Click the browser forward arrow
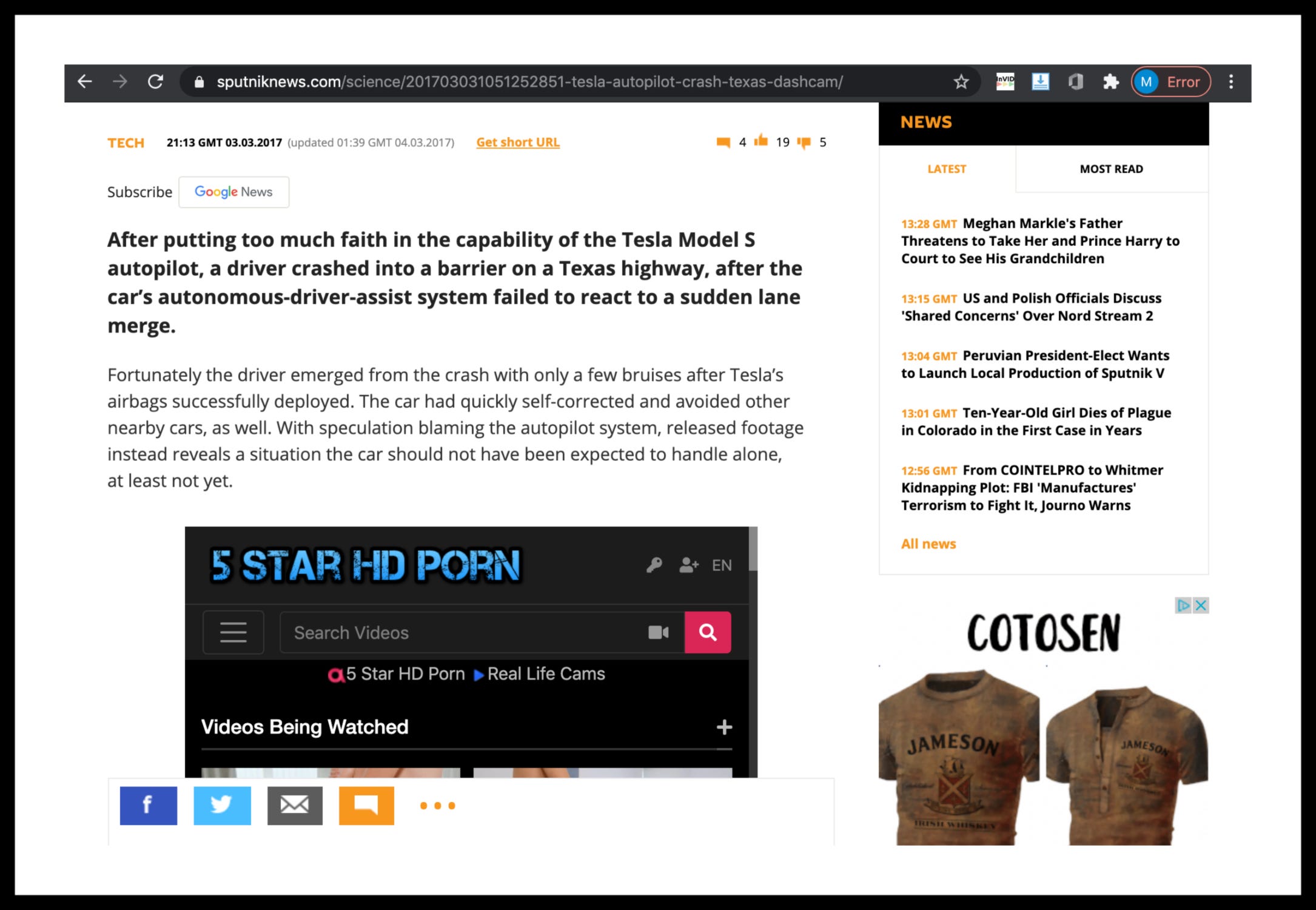Image resolution: width=1316 pixels, height=910 pixels. 120,81
